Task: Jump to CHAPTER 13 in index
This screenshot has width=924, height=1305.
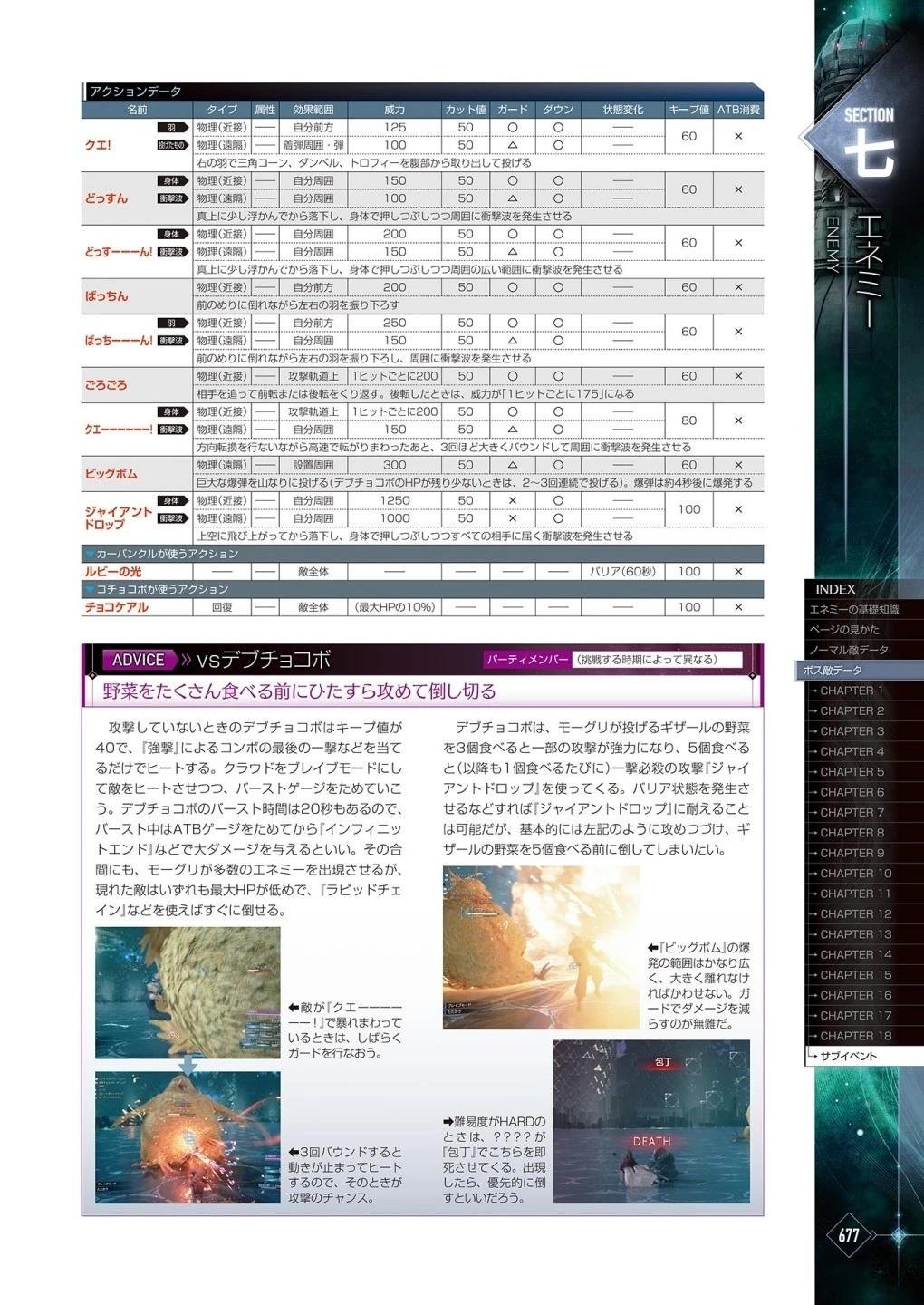Action: click(x=855, y=934)
